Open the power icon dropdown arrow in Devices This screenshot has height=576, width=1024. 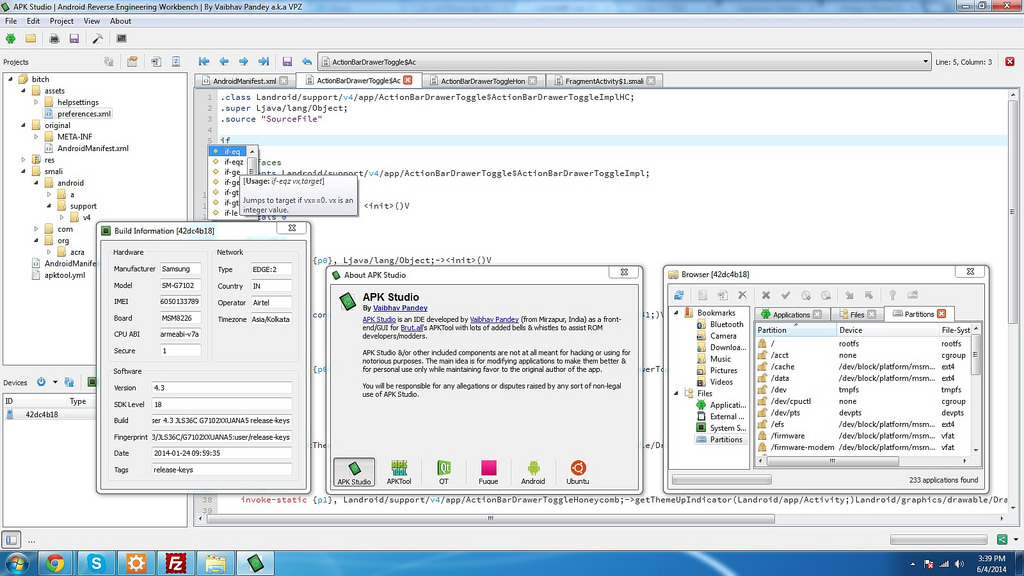tap(55, 382)
